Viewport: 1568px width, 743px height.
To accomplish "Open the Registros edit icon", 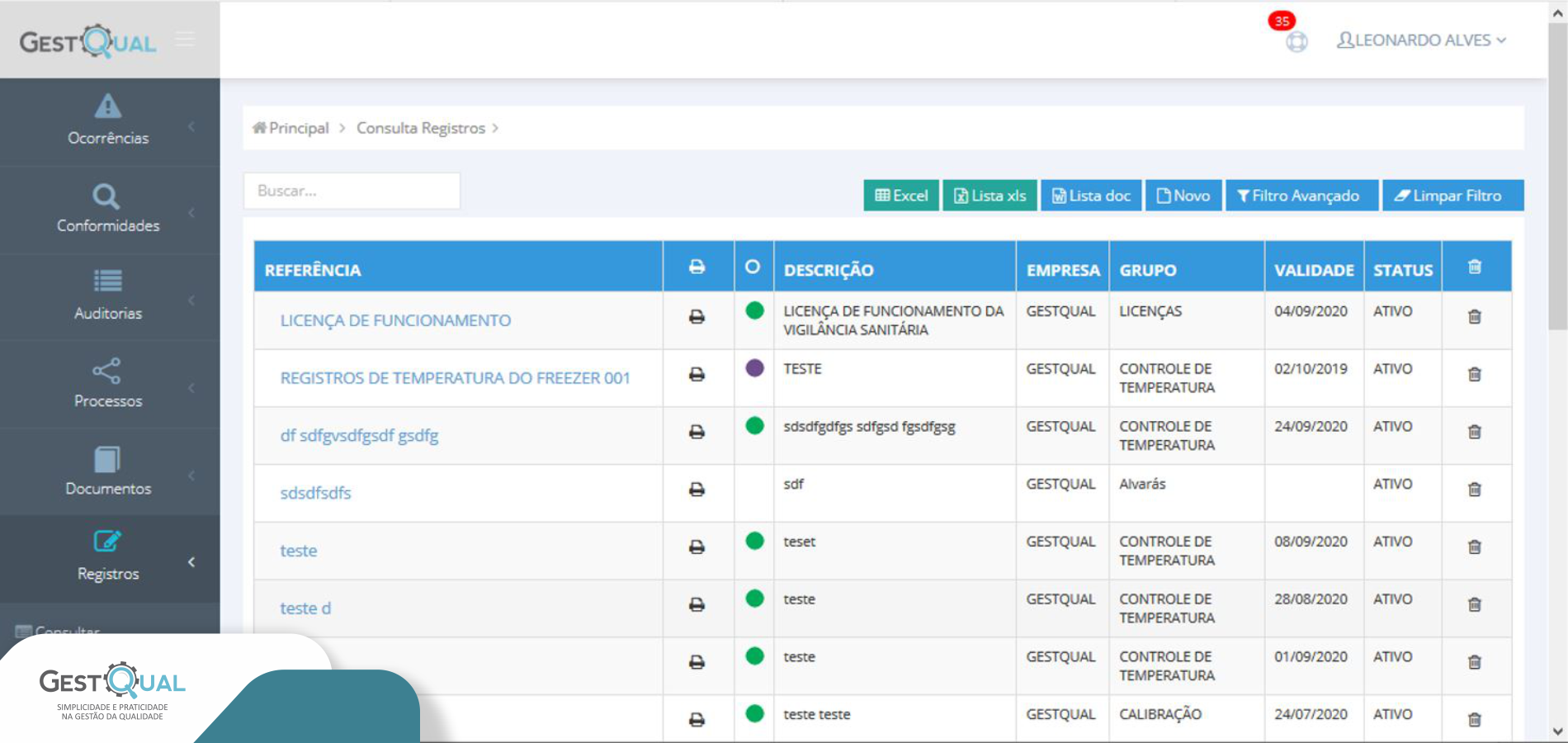I will [x=107, y=541].
